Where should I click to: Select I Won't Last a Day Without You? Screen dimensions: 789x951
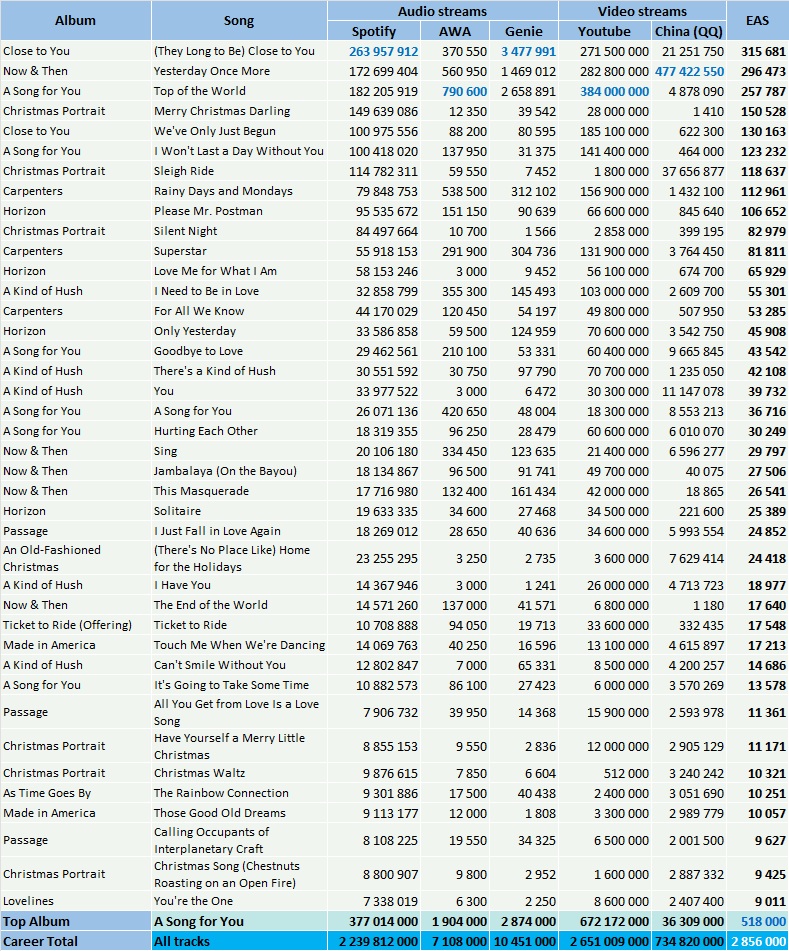click(x=238, y=151)
